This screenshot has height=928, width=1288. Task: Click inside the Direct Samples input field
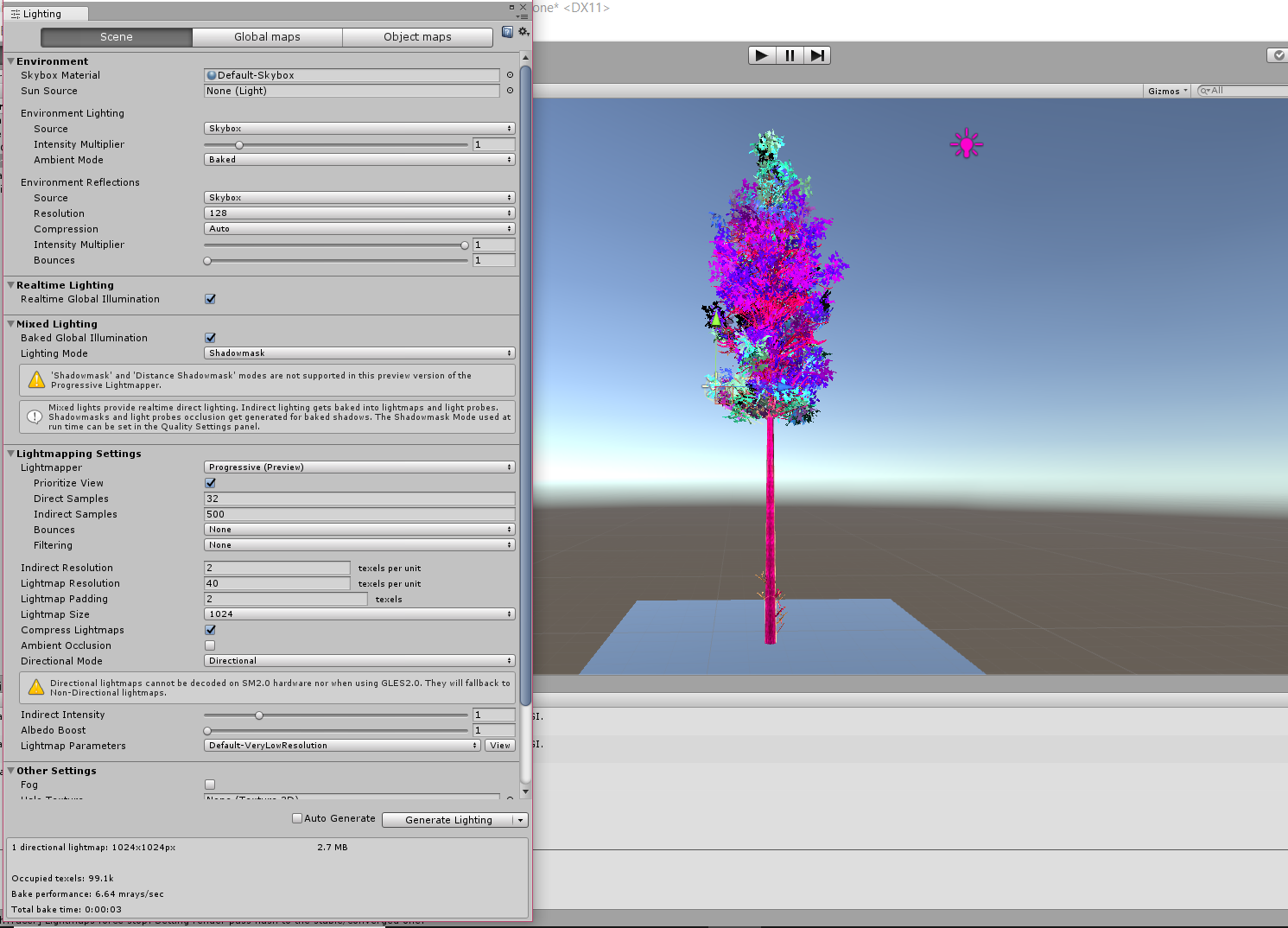[x=358, y=499]
